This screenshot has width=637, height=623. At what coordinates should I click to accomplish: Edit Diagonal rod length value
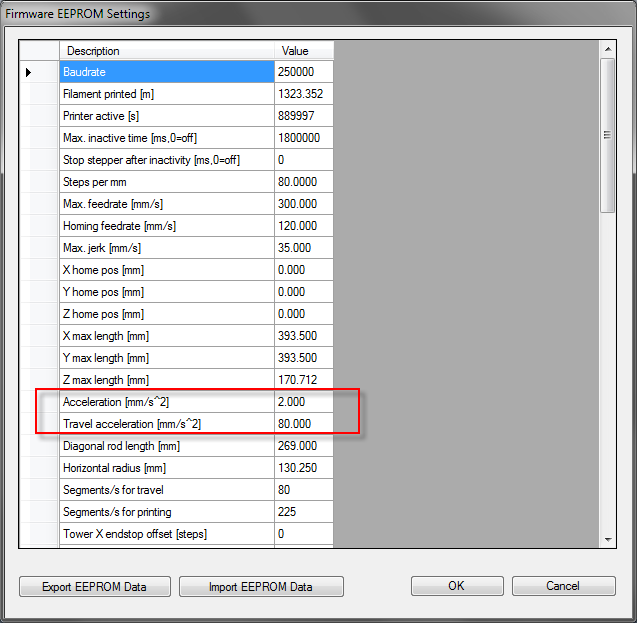[x=303, y=446]
